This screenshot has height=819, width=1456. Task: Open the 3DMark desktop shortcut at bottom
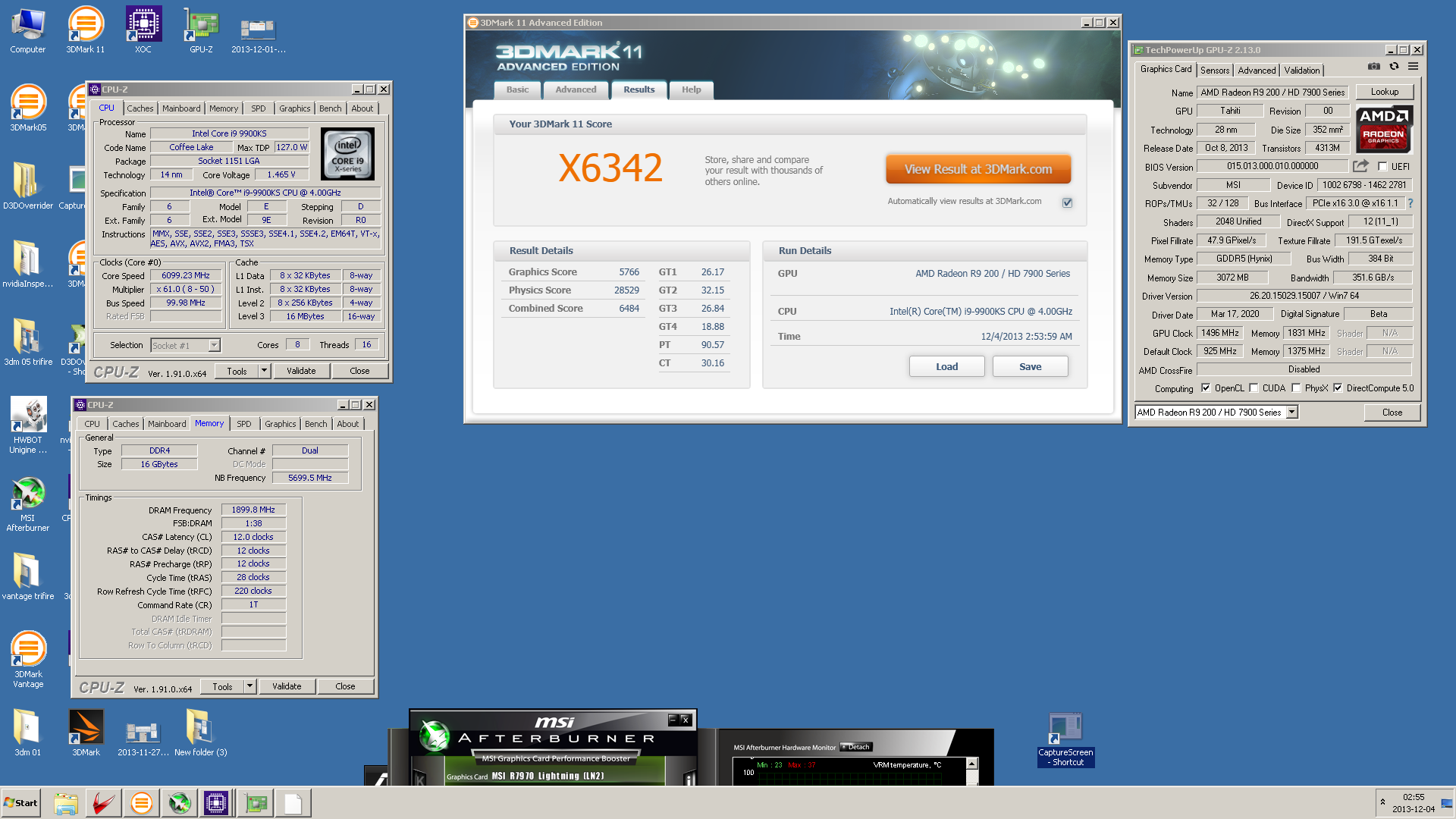86,733
